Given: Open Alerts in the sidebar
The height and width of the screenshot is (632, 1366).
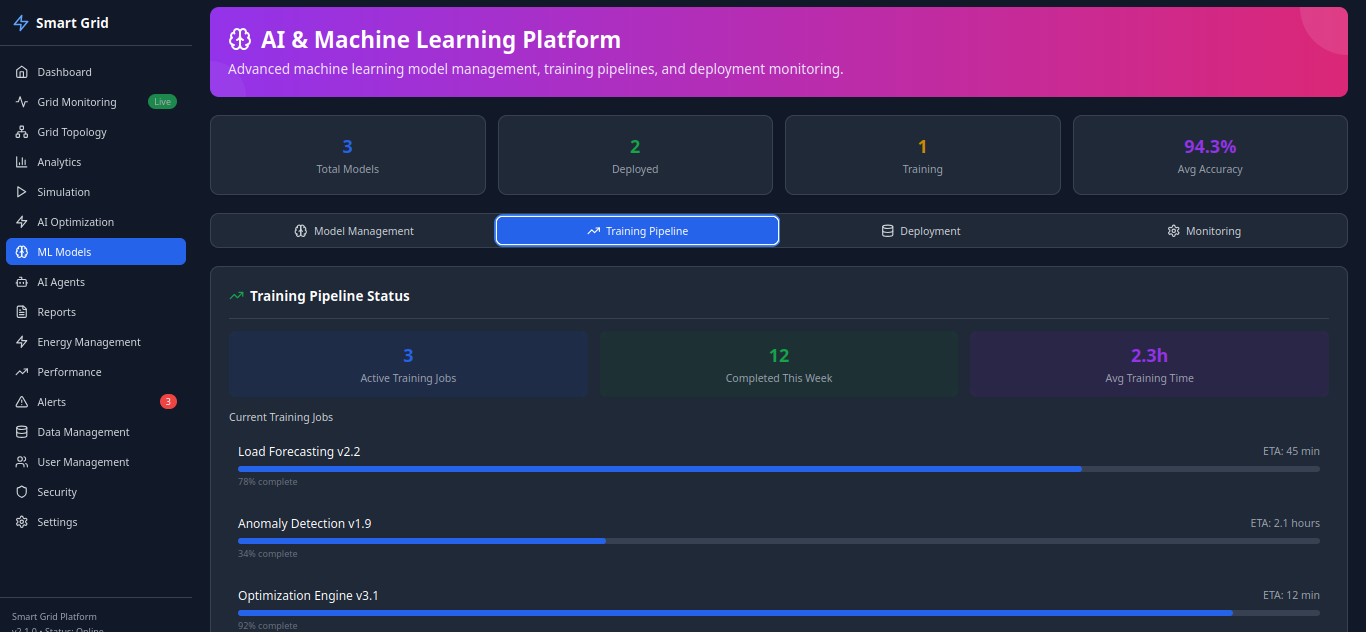Looking at the screenshot, I should click(x=96, y=402).
